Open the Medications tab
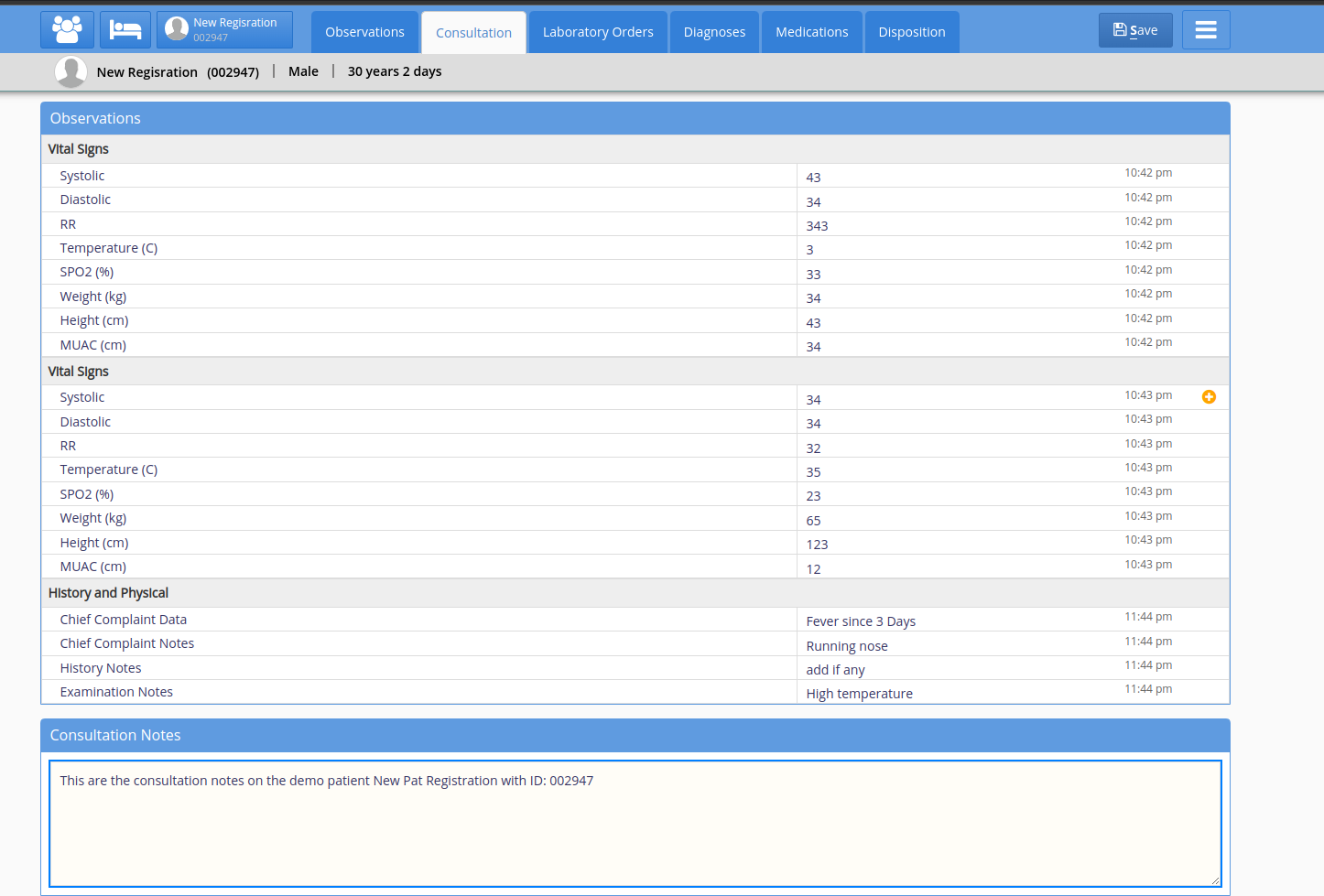This screenshot has width=1324, height=896. click(x=812, y=32)
